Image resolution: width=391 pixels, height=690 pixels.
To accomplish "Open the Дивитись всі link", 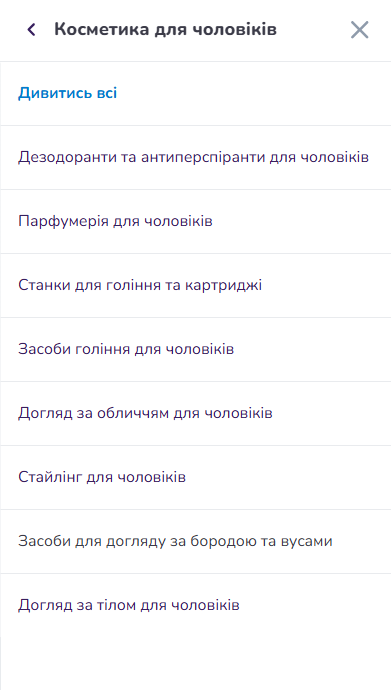I will click(x=67, y=93).
